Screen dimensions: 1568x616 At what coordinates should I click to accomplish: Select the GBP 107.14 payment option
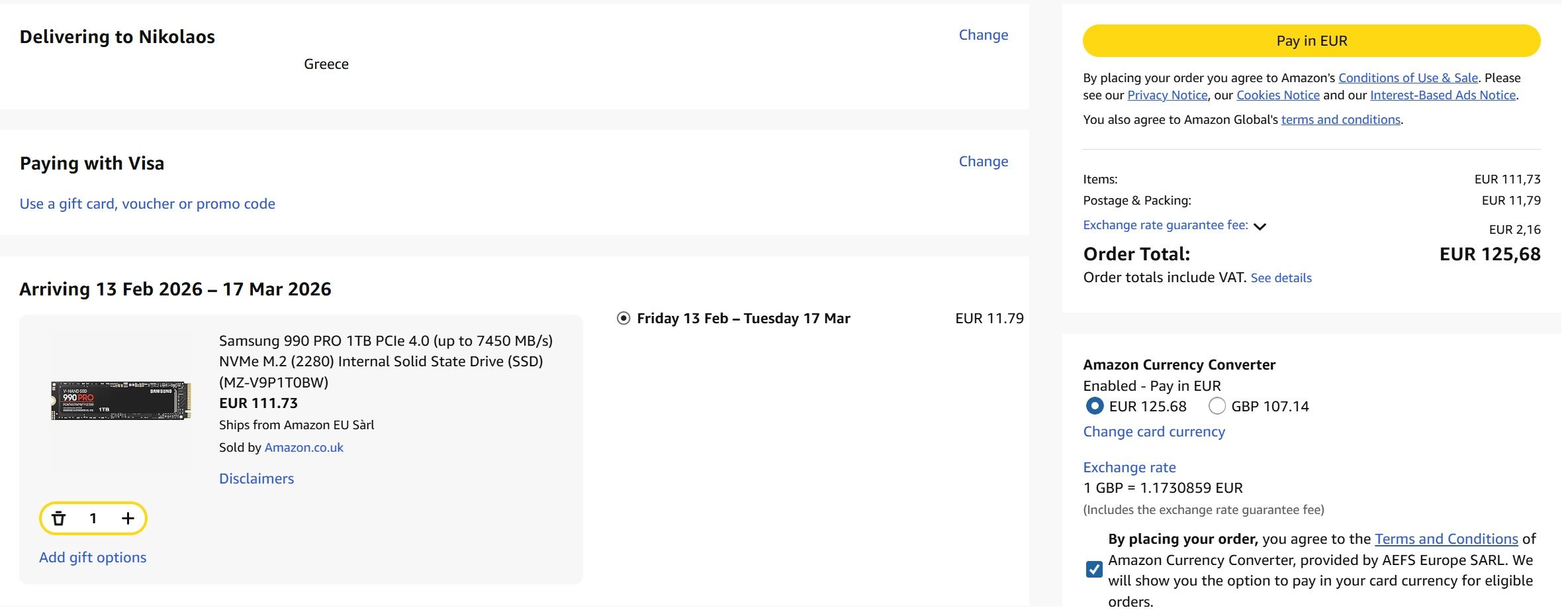click(x=1217, y=406)
